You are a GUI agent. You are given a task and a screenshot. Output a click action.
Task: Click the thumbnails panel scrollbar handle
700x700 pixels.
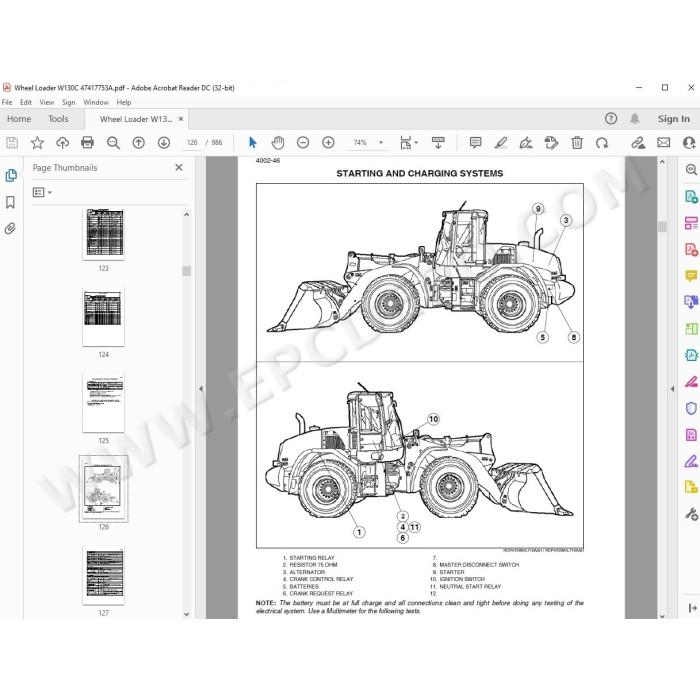[x=187, y=271]
